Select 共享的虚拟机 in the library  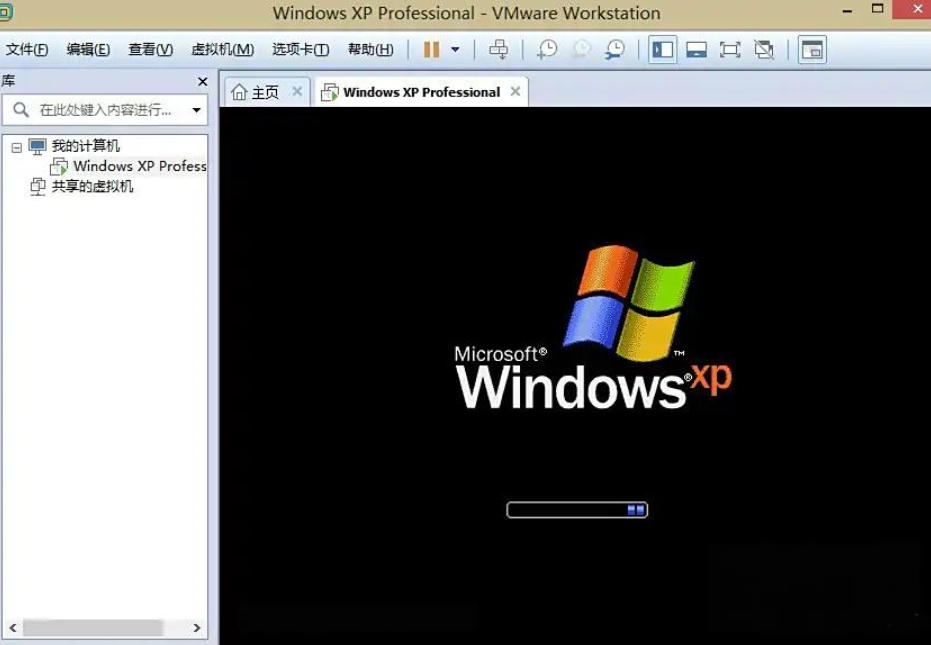(x=92, y=186)
